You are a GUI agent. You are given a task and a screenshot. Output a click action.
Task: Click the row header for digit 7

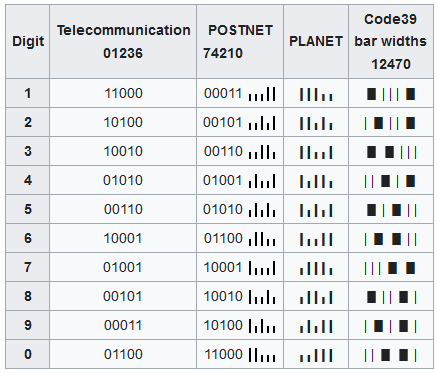coord(28,267)
